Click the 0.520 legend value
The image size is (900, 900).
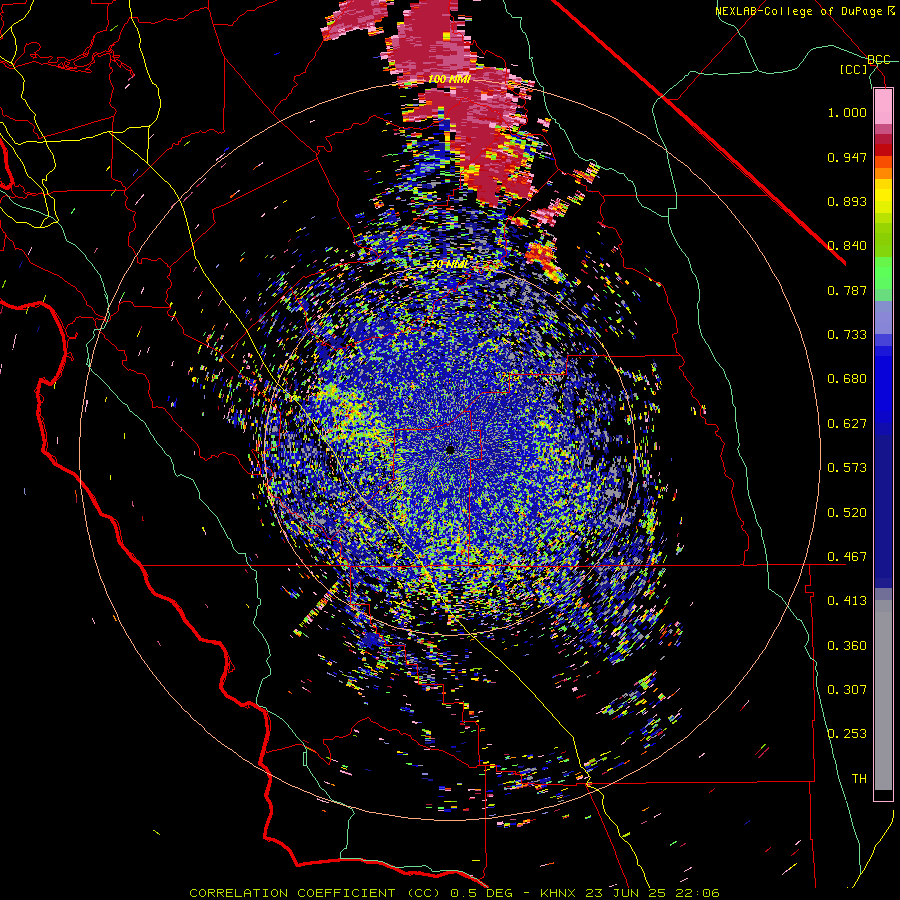pyautogui.click(x=847, y=513)
